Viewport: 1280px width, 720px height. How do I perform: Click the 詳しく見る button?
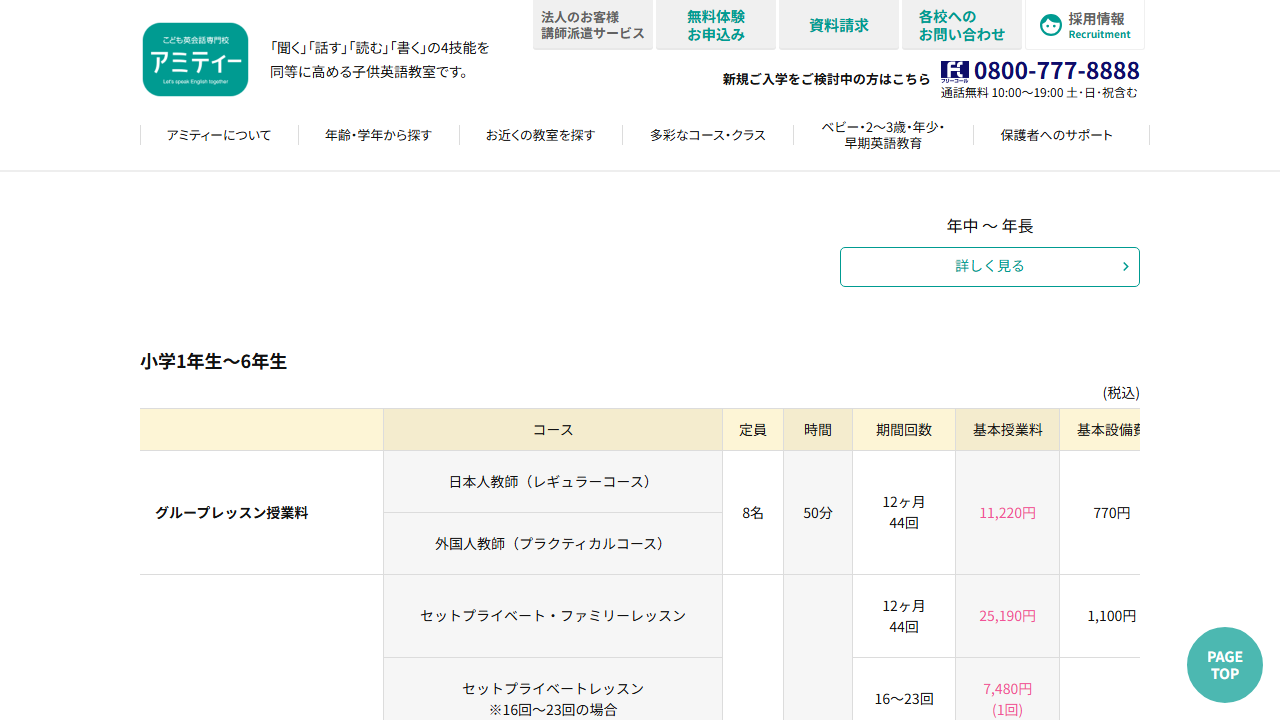pyautogui.click(x=990, y=267)
